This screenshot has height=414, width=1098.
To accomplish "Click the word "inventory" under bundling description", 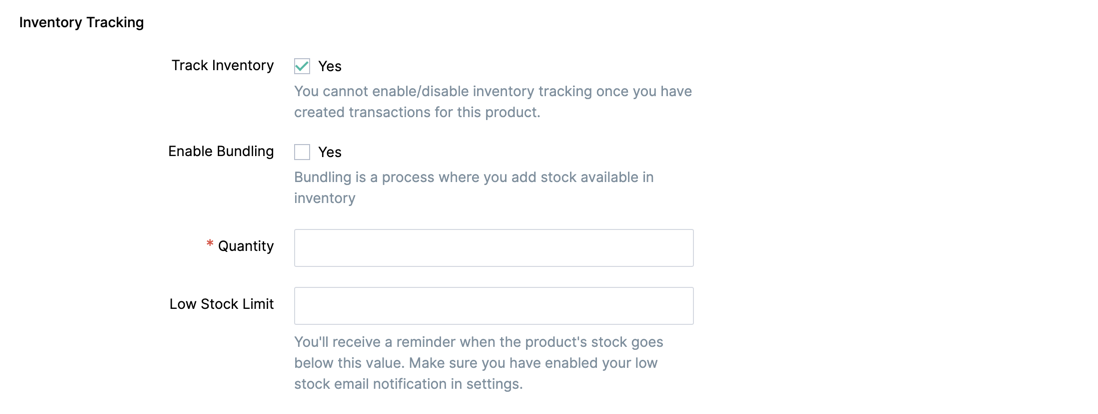I will (x=324, y=198).
